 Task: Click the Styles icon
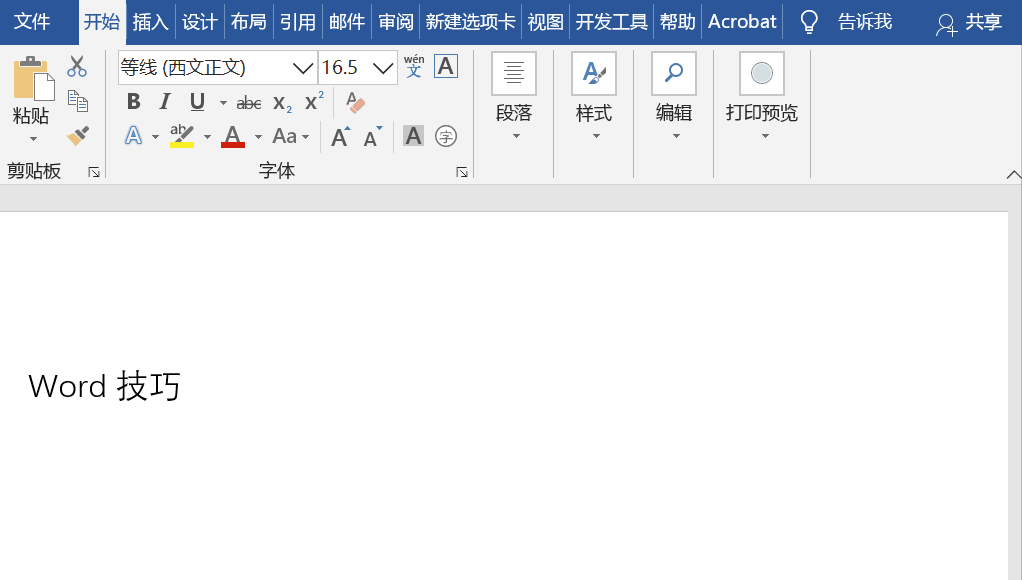coord(594,74)
